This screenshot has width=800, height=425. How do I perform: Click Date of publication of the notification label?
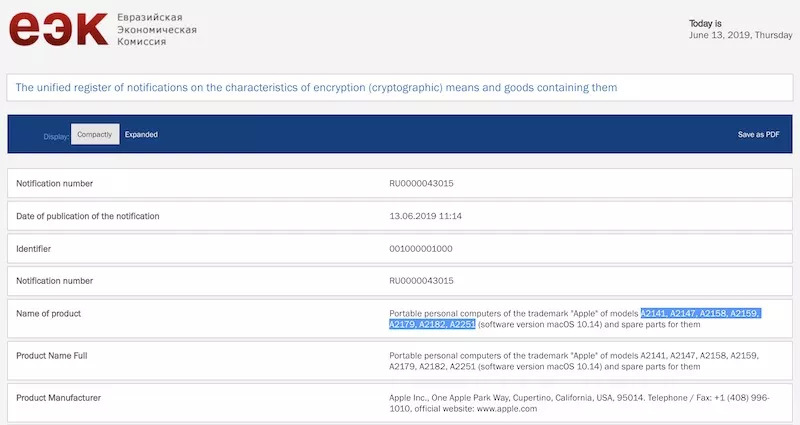88,216
